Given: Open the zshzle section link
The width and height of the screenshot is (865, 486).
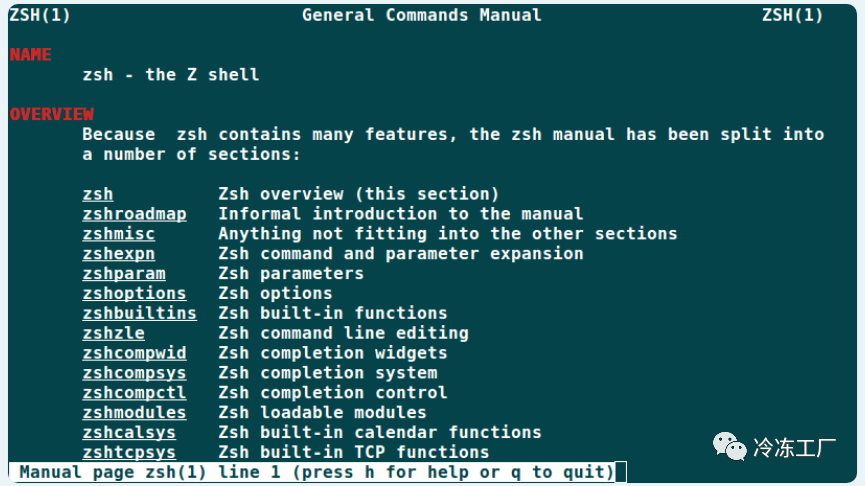Looking at the screenshot, I should pyautogui.click(x=113, y=333).
